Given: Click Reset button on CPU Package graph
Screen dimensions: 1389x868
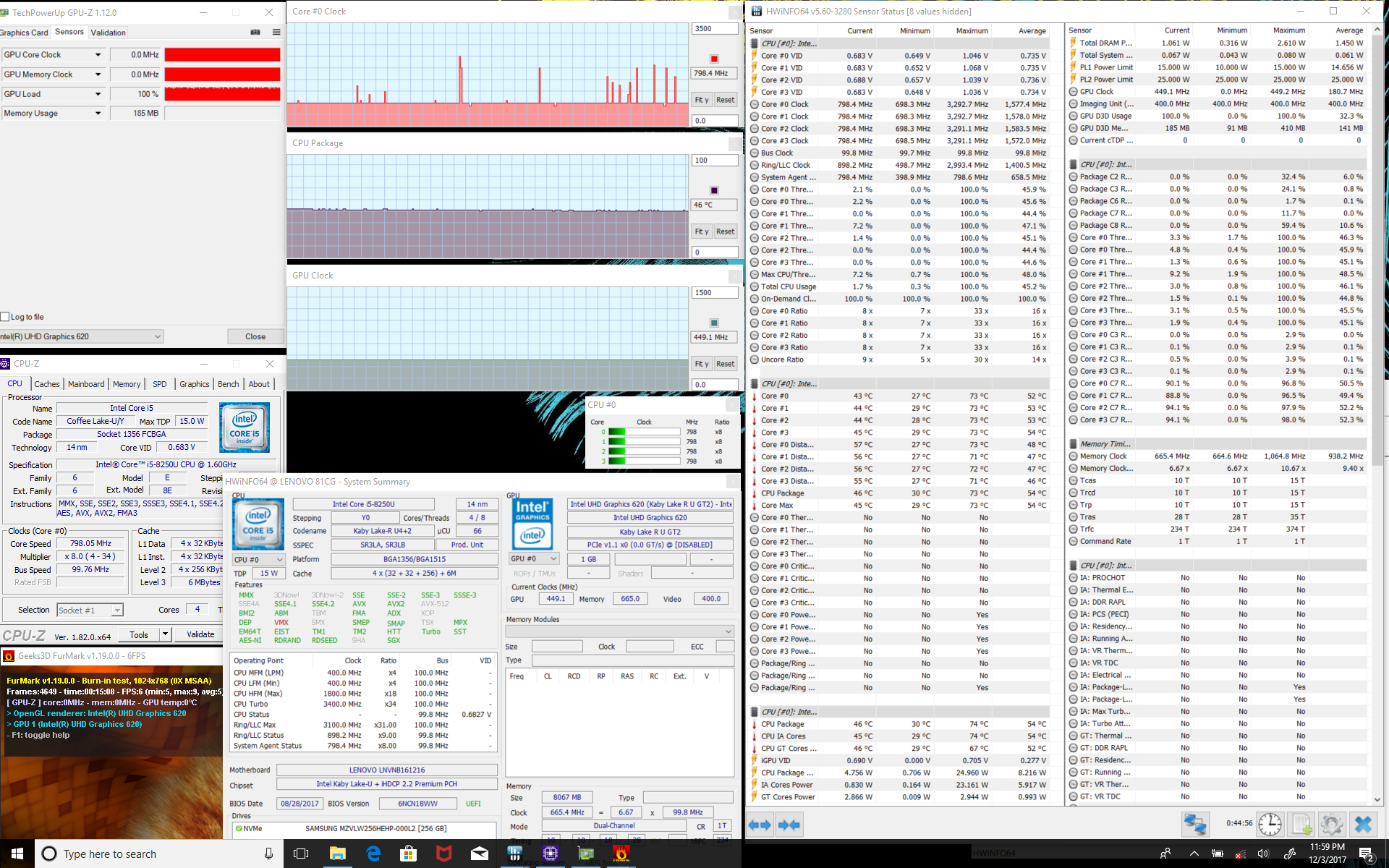Looking at the screenshot, I should coord(725,231).
